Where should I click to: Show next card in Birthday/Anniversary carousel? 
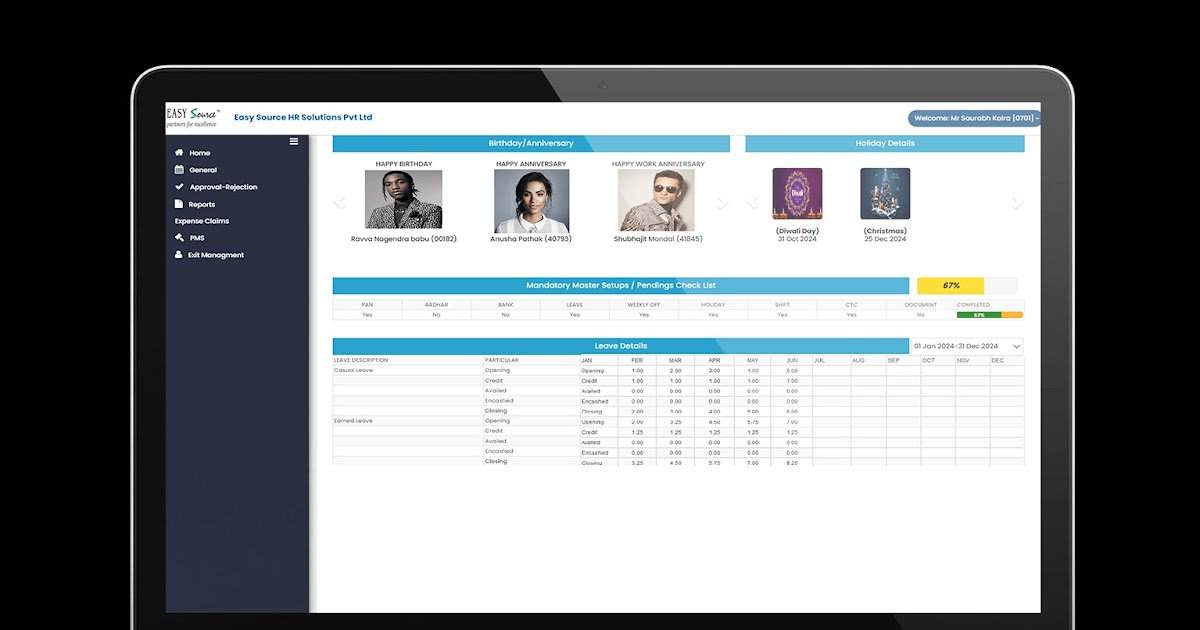pyautogui.click(x=722, y=203)
